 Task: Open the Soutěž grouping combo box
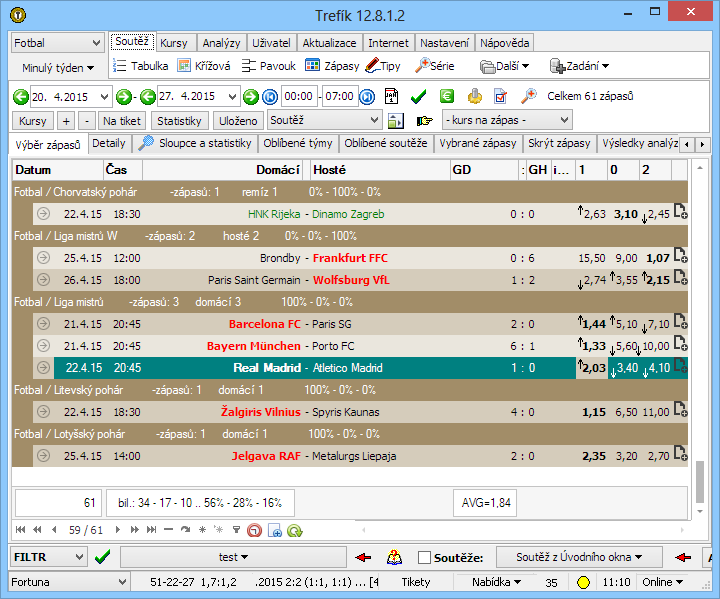[324, 120]
